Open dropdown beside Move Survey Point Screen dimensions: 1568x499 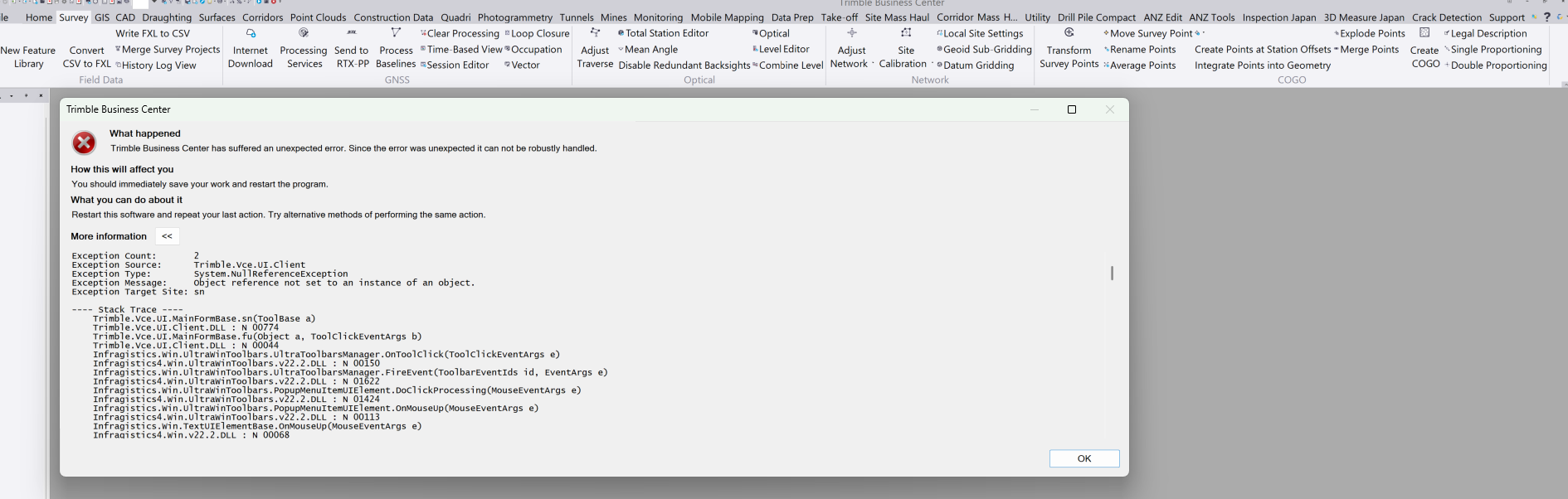click(x=1203, y=34)
